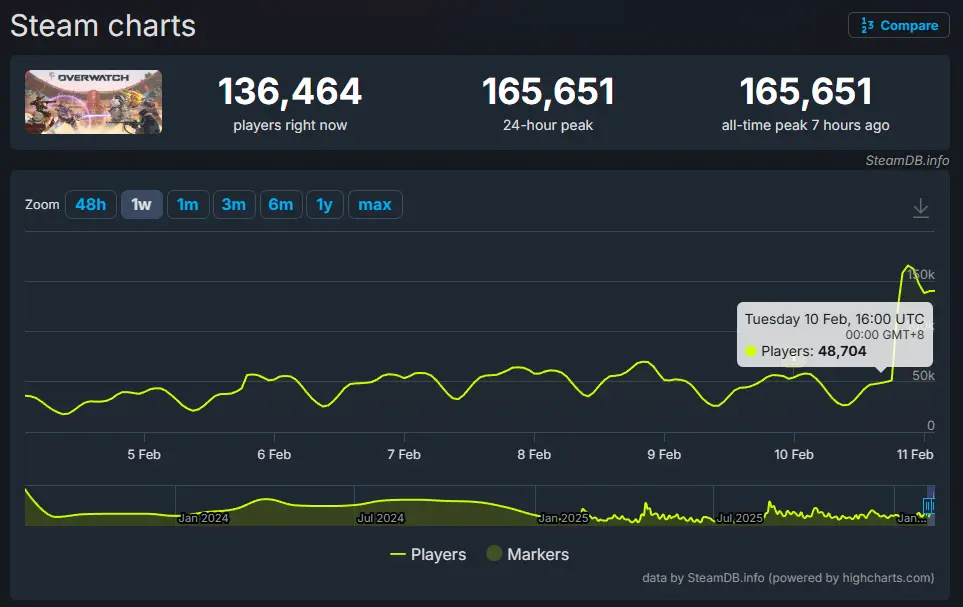
Task: Choose the 3m zoom option
Action: [233, 205]
